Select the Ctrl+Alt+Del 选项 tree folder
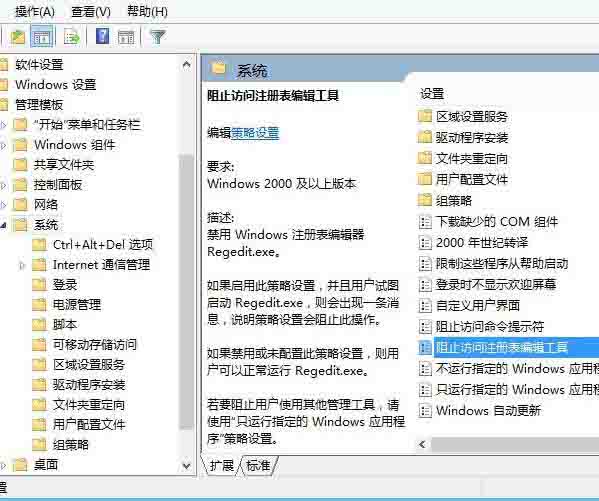The width and height of the screenshot is (599, 501). (x=103, y=245)
